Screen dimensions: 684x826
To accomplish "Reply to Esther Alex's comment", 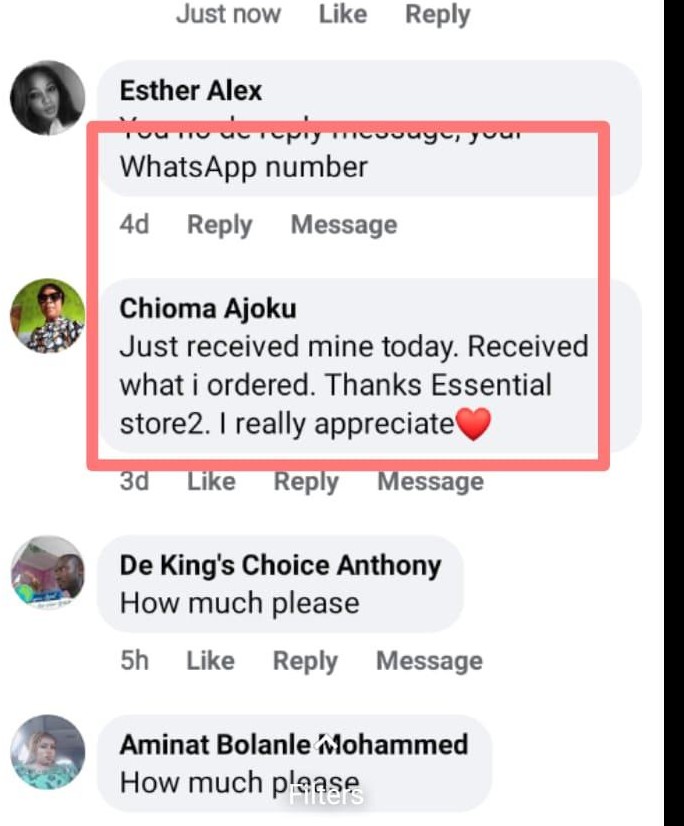I will coord(220,225).
